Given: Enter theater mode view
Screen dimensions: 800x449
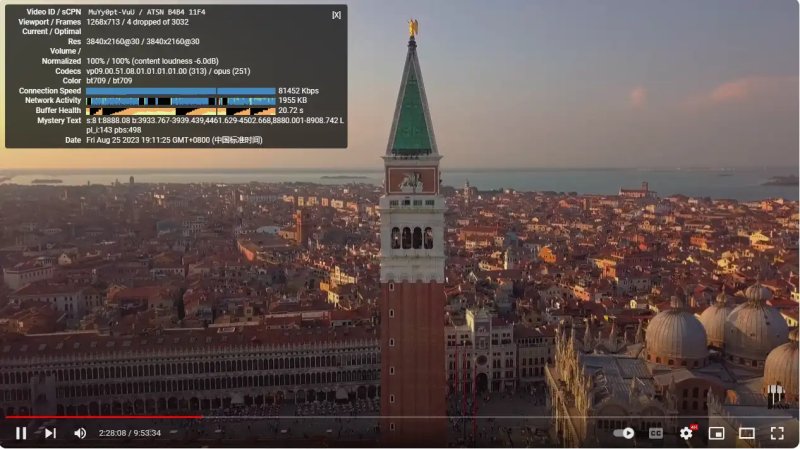Looking at the screenshot, I should [746, 433].
